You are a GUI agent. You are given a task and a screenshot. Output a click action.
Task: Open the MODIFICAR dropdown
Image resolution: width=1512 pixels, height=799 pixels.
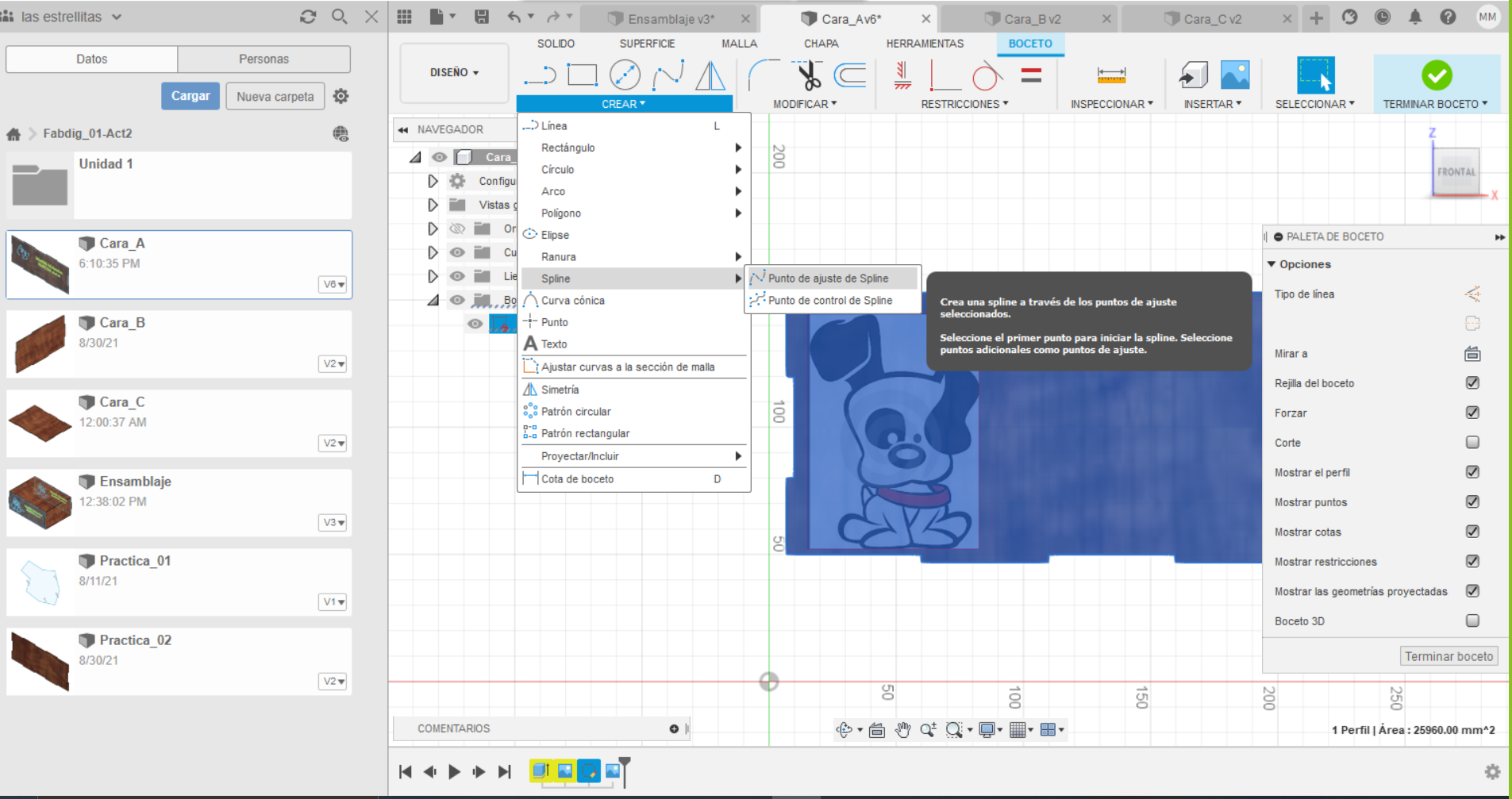tap(805, 104)
